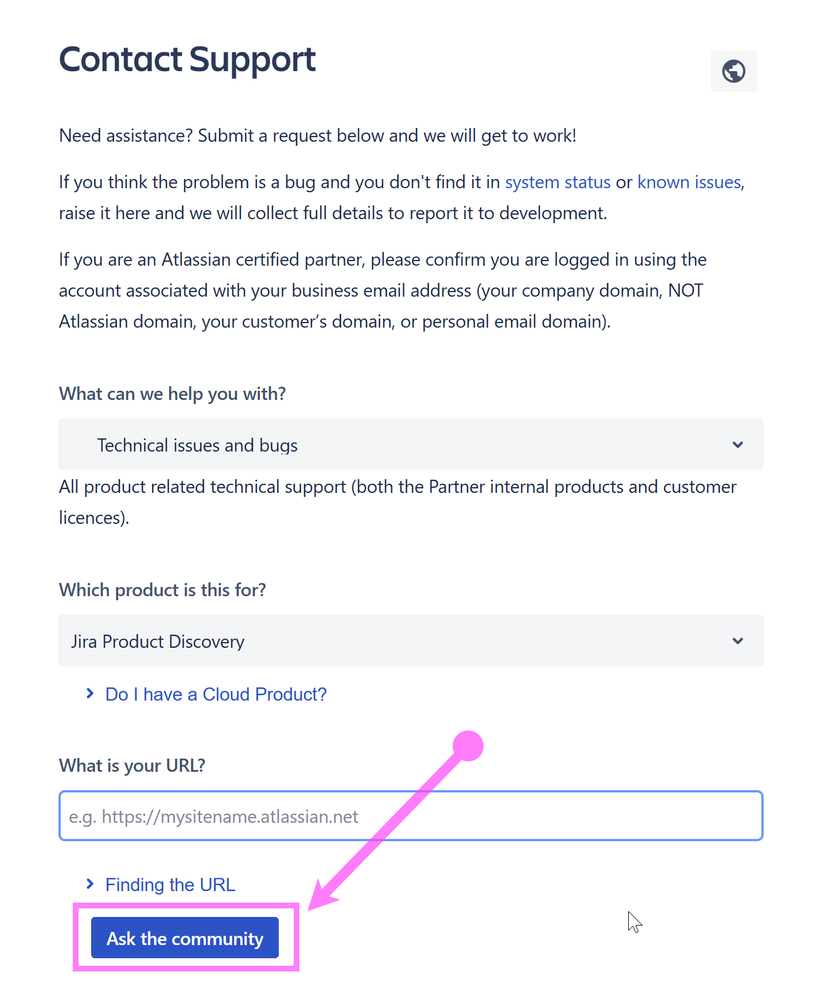
Task: Expand the chevron beside Finding the URL
Action: 90,884
